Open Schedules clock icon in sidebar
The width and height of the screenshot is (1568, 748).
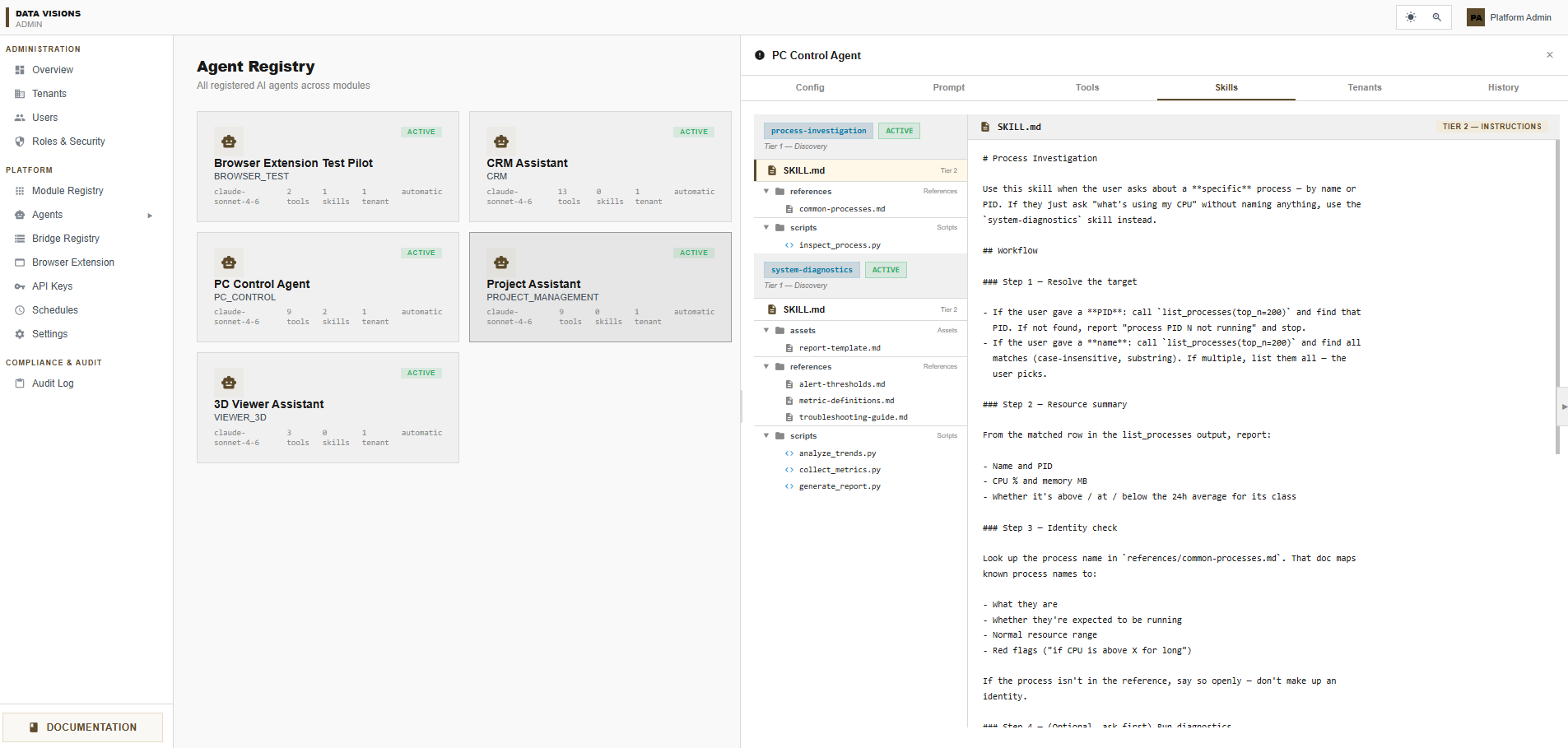point(20,310)
